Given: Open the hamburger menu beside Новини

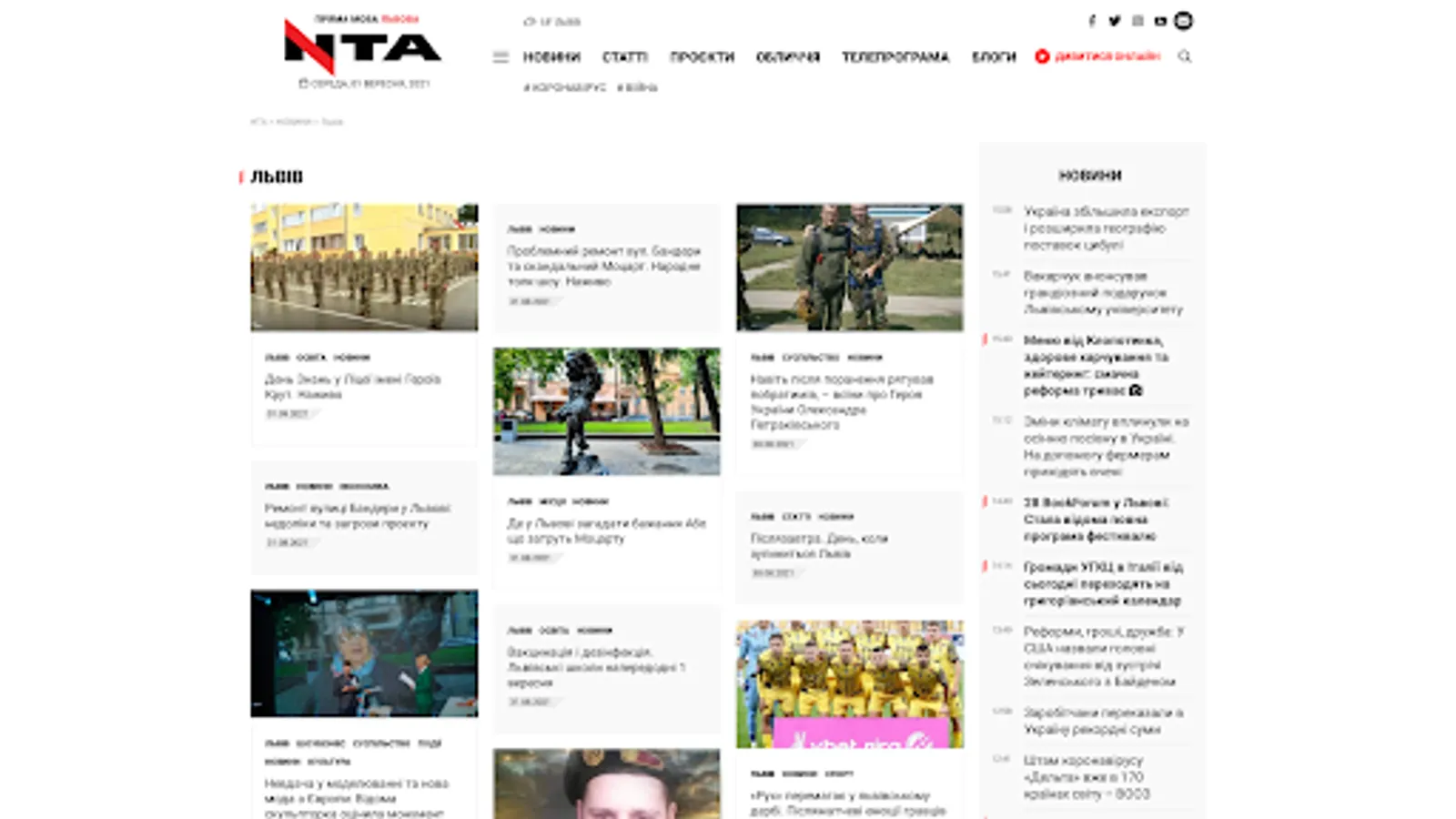Looking at the screenshot, I should coord(500,57).
